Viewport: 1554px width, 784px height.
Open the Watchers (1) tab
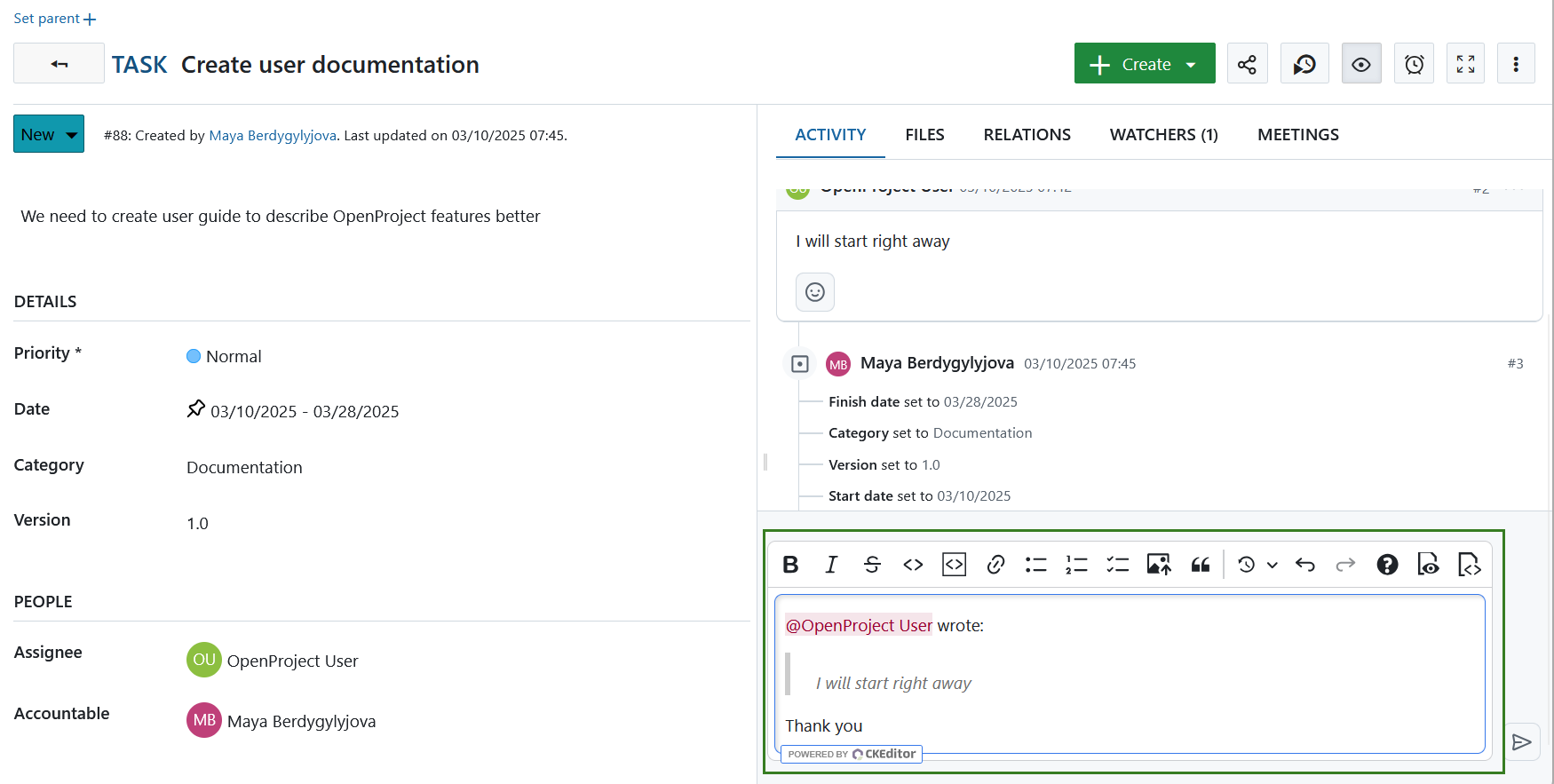point(1163,135)
